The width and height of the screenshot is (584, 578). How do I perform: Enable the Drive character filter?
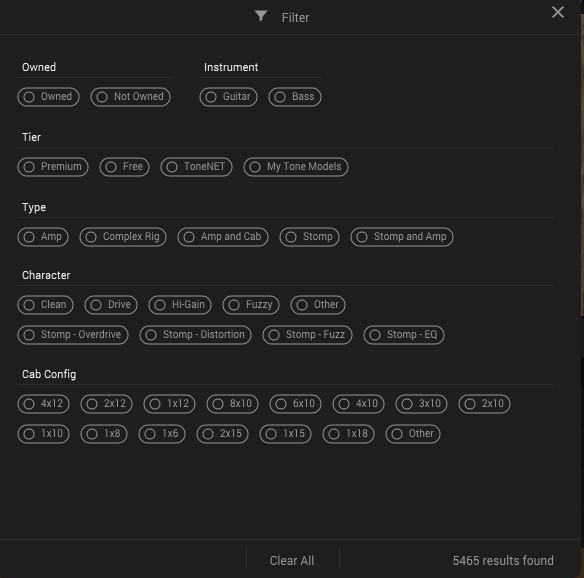(x=111, y=305)
